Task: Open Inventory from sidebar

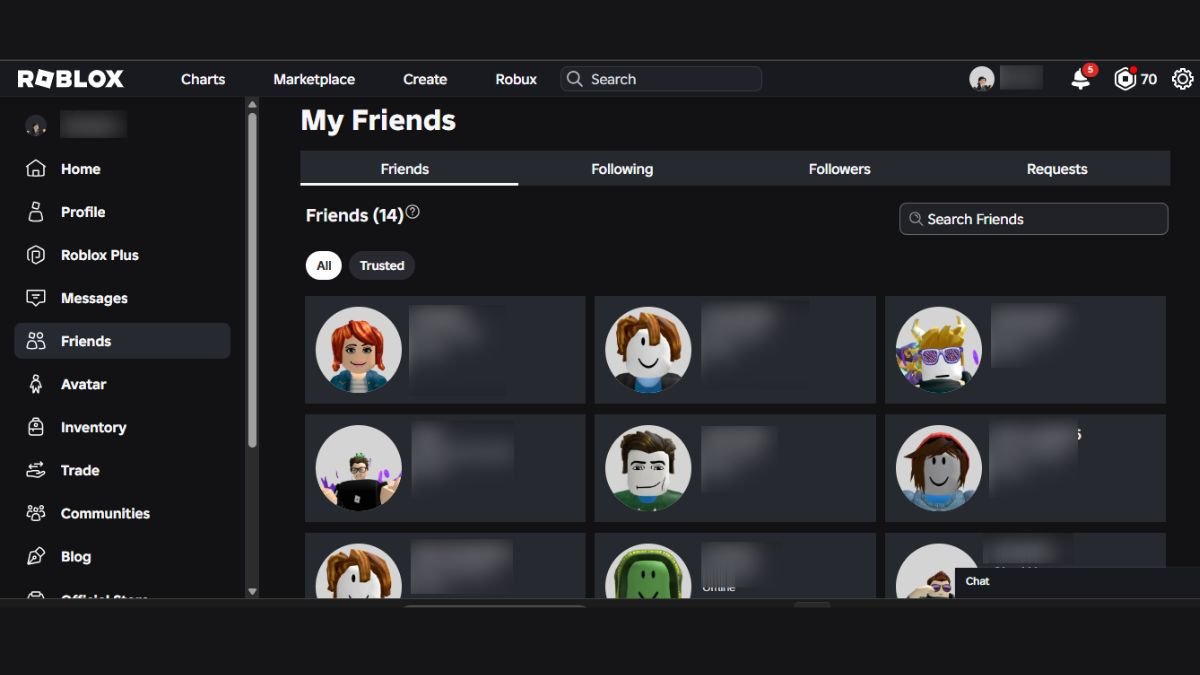Action: (x=93, y=427)
